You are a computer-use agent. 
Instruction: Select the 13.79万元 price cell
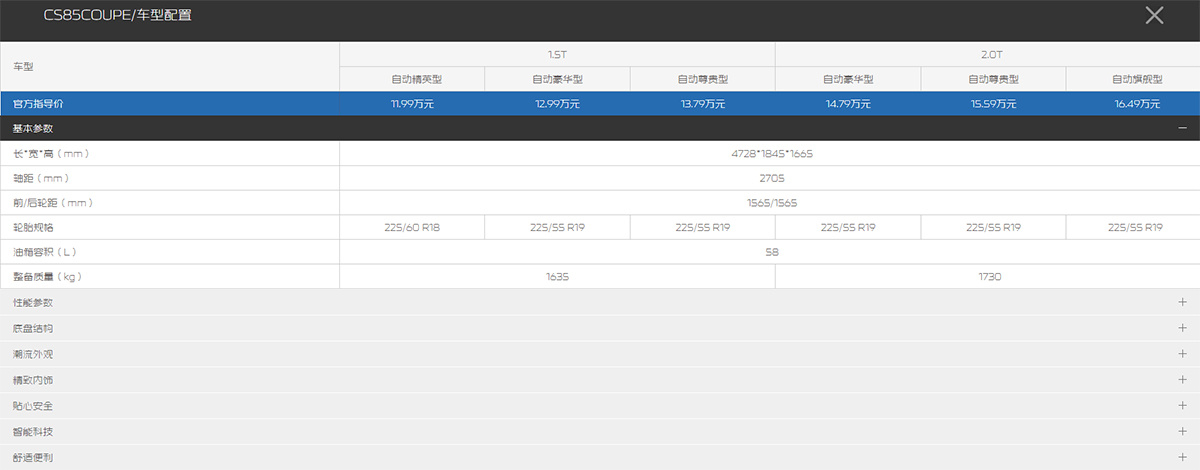tap(702, 104)
